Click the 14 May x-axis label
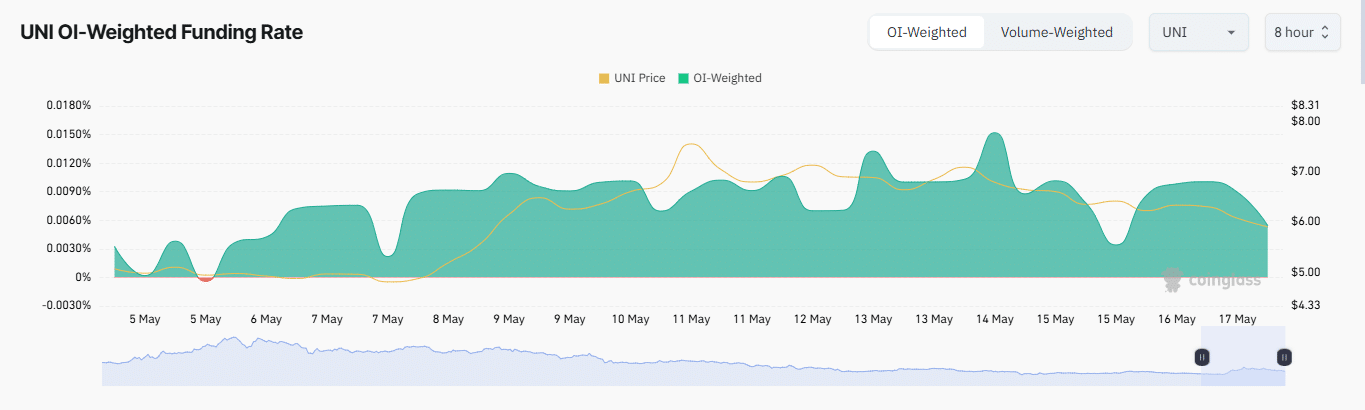 coord(994,319)
